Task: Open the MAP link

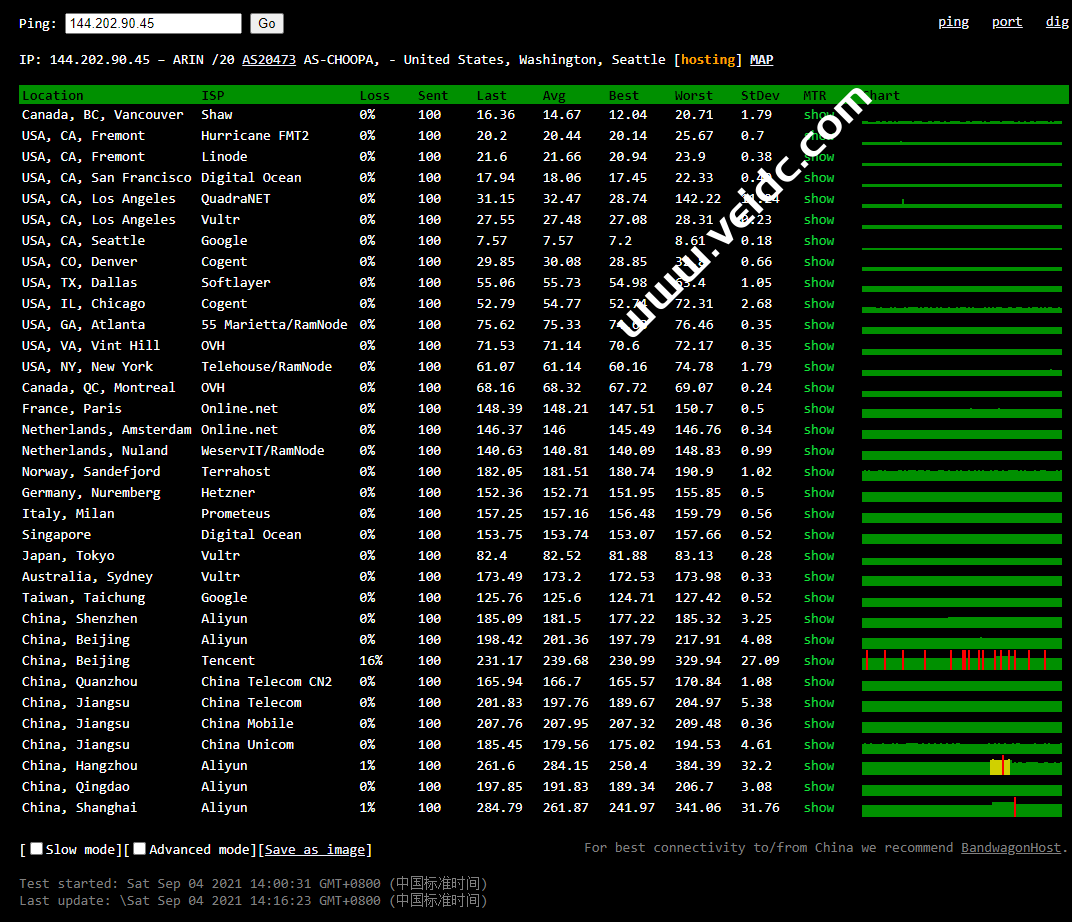Action: point(761,60)
